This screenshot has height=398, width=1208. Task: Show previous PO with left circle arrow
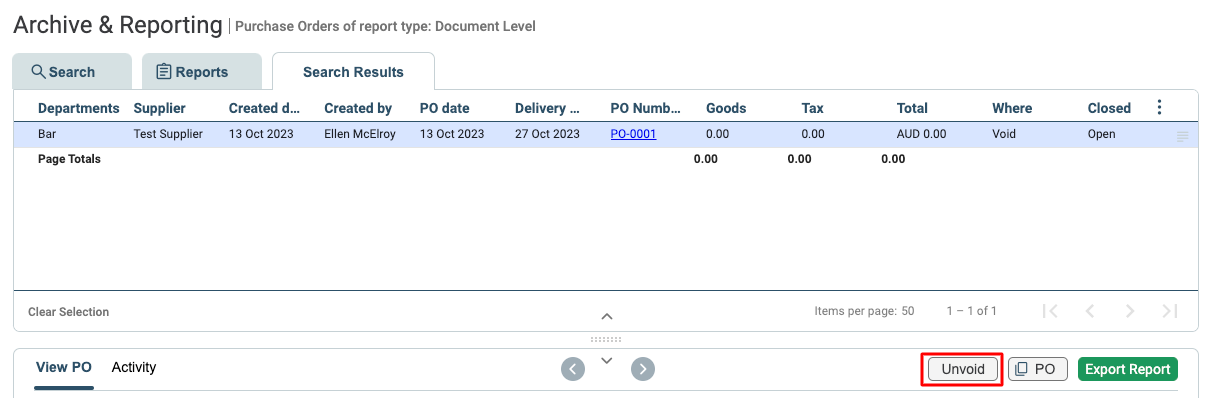pos(572,369)
